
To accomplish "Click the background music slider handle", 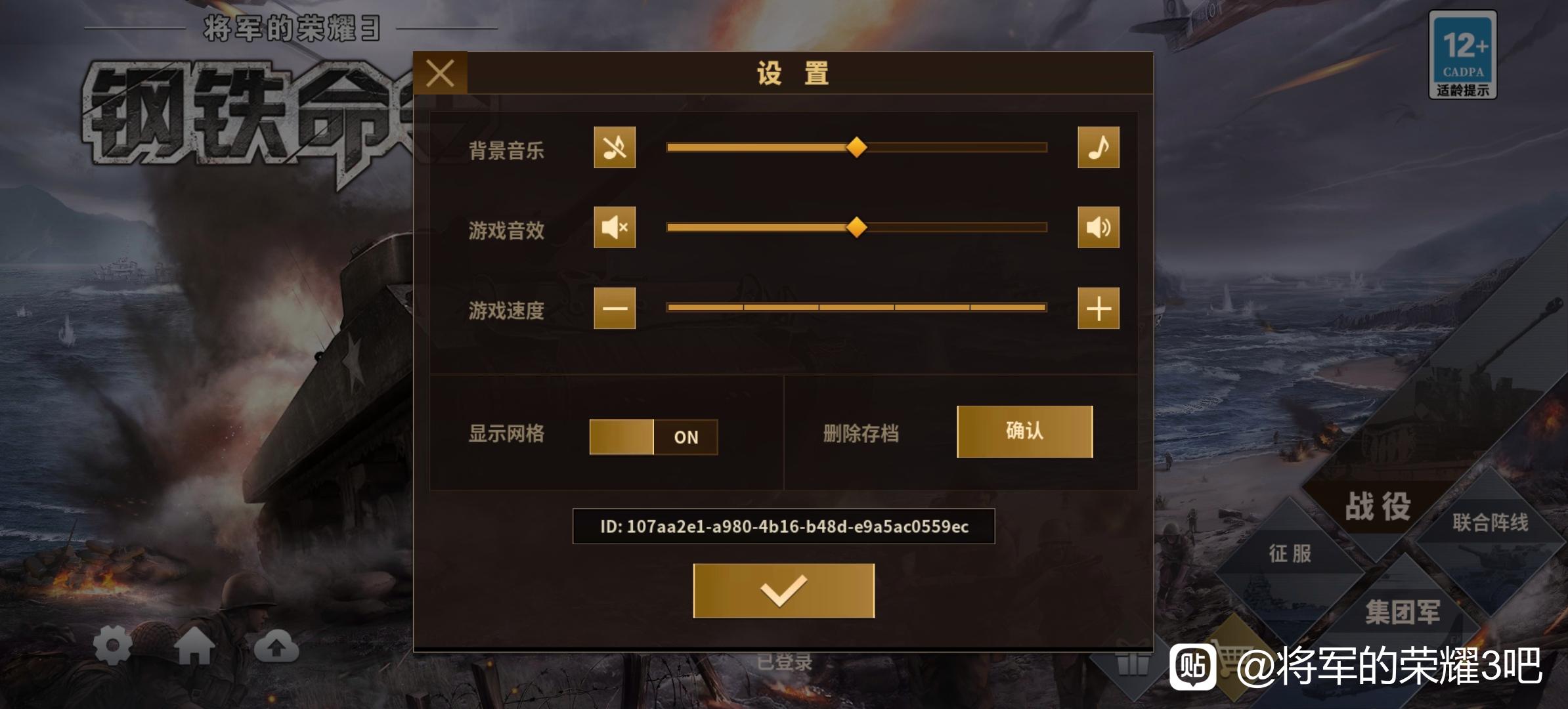I will coord(856,147).
